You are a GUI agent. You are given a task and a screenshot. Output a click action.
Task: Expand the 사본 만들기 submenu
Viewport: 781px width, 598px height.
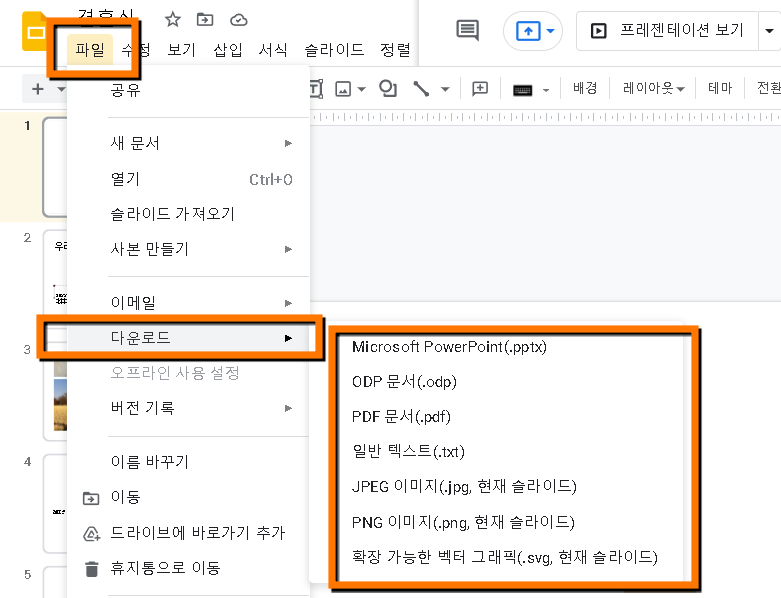point(188,249)
